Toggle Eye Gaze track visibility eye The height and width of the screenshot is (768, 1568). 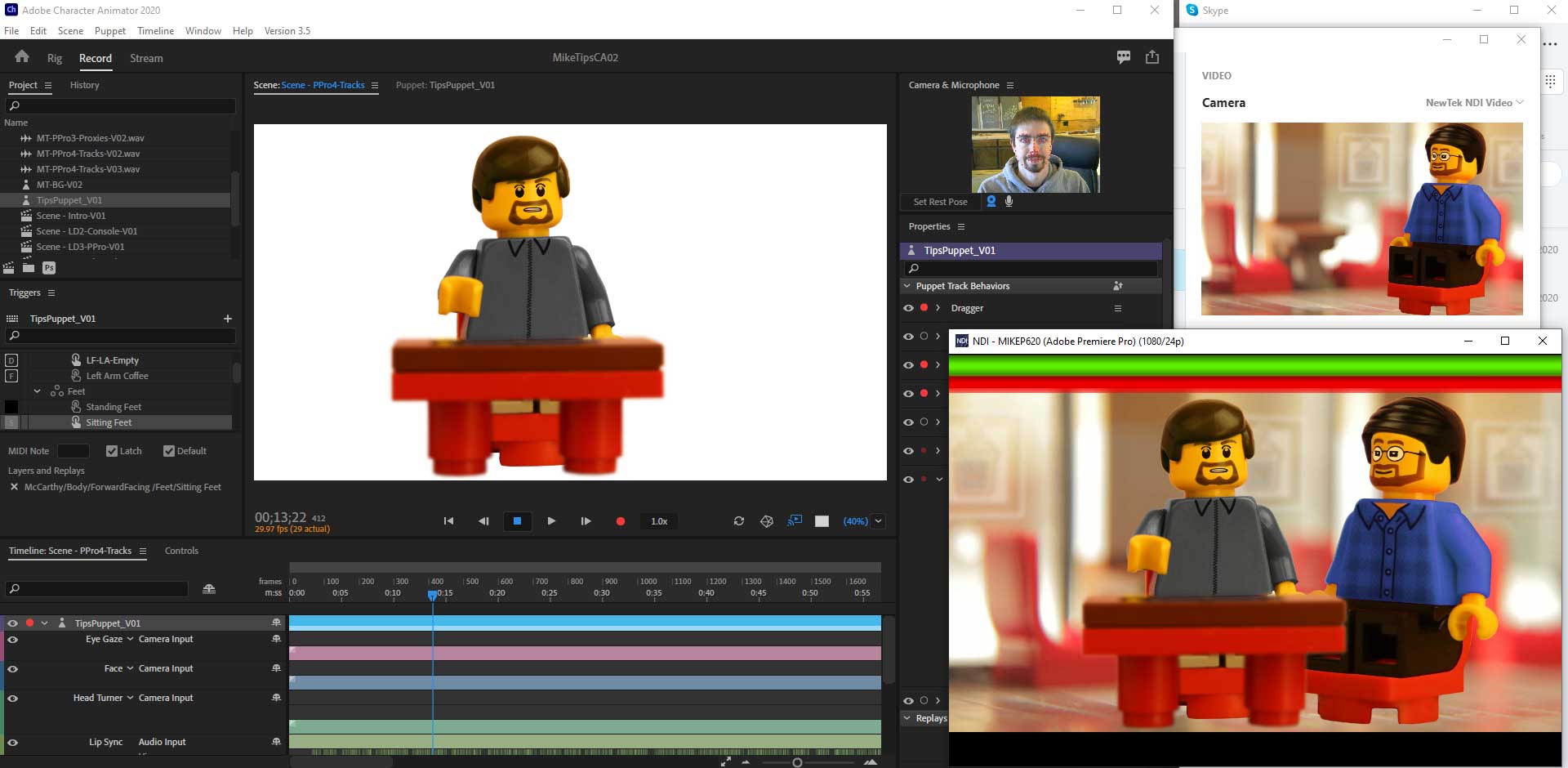click(x=12, y=639)
